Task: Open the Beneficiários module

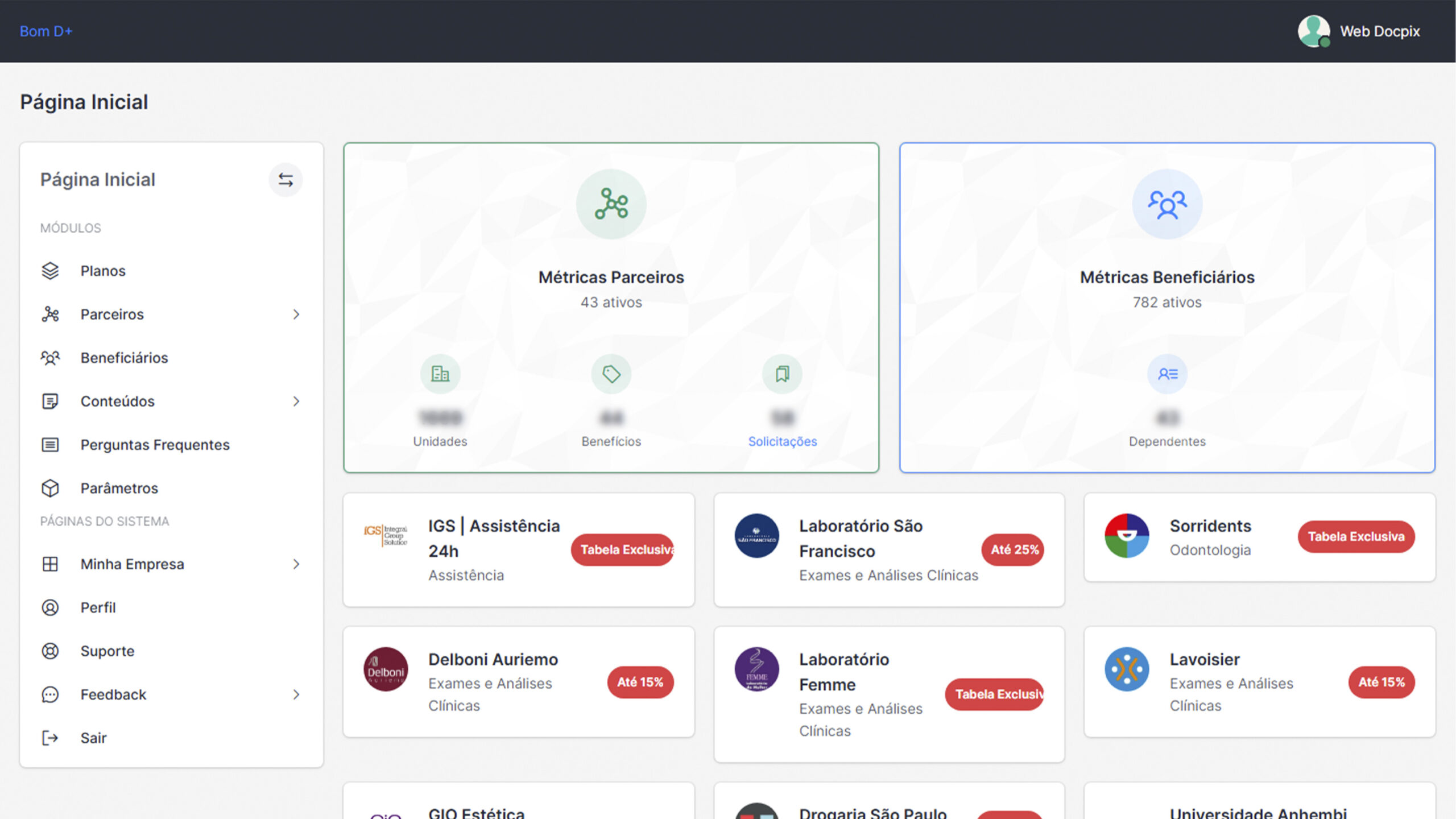Action: click(x=171, y=358)
